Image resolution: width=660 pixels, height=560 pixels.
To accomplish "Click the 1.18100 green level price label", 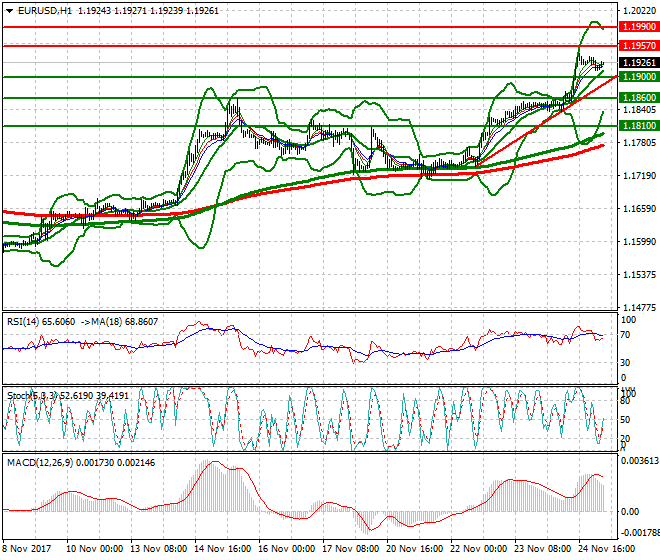I will (x=639, y=125).
